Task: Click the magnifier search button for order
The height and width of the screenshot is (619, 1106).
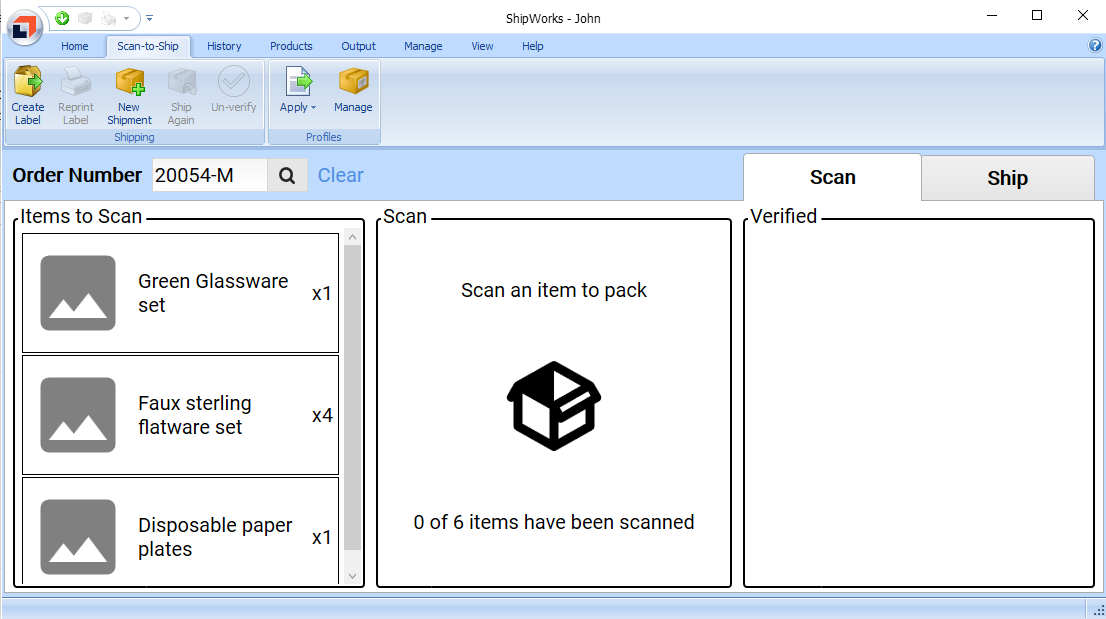Action: coord(287,176)
